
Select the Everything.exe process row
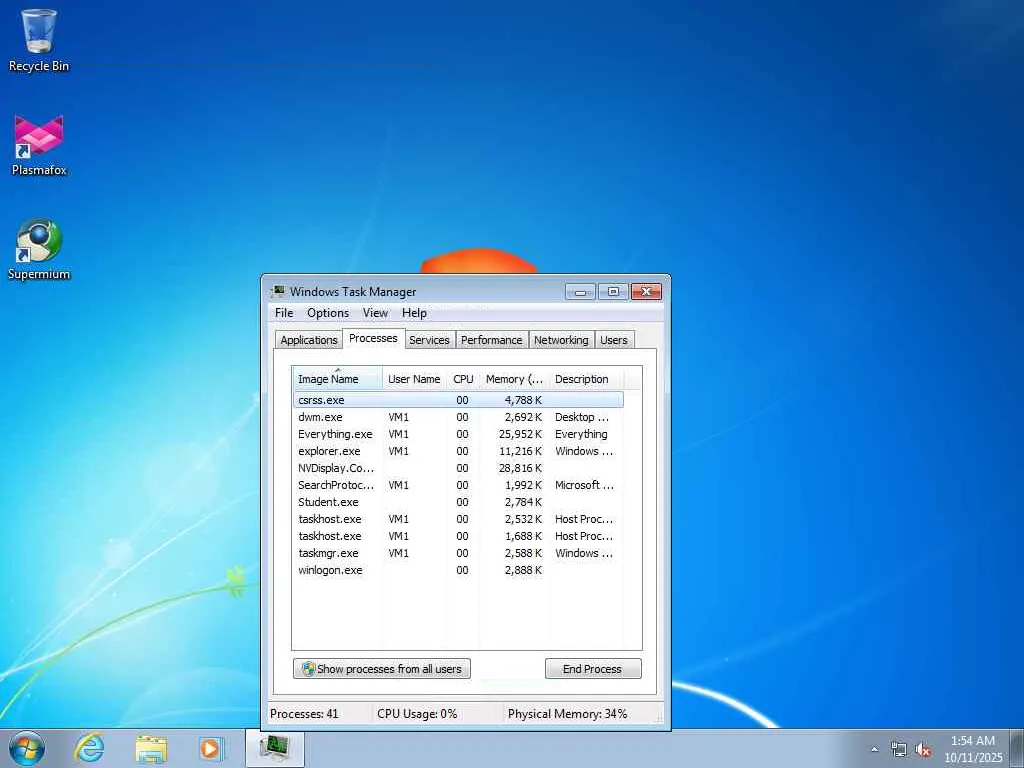pyautogui.click(x=458, y=434)
